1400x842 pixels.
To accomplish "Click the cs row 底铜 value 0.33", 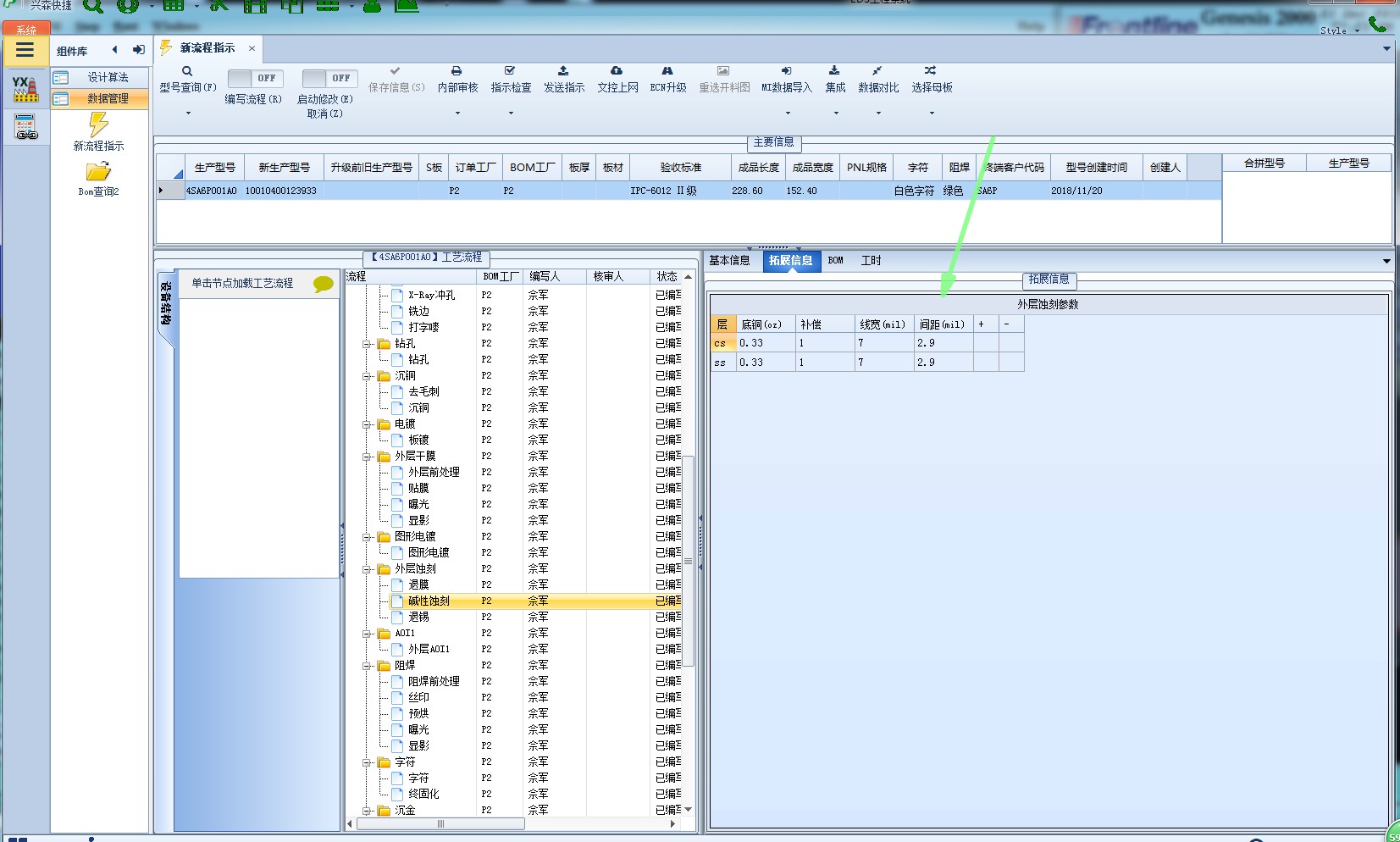I will pyautogui.click(x=766, y=343).
